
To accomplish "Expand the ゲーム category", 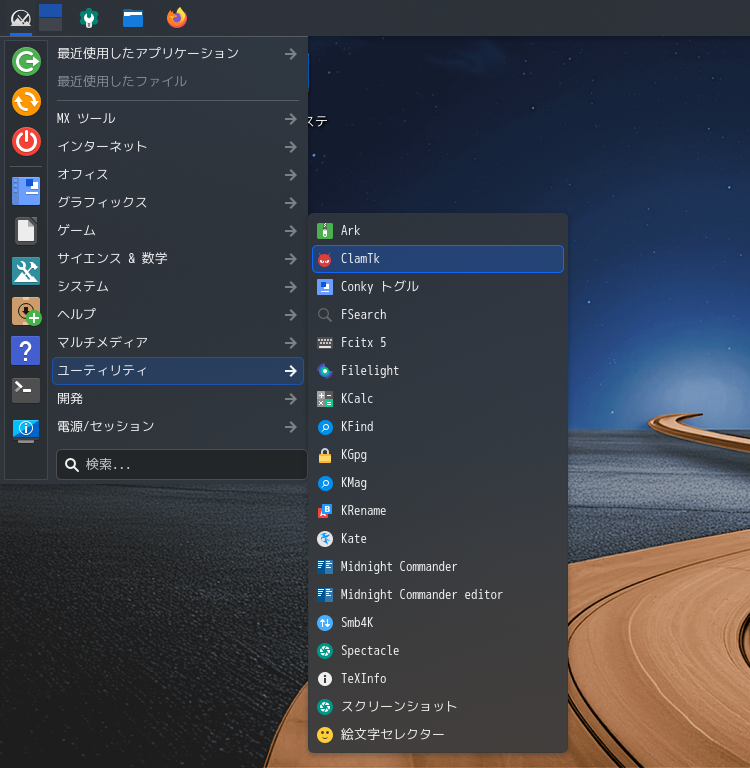I will coord(177,230).
